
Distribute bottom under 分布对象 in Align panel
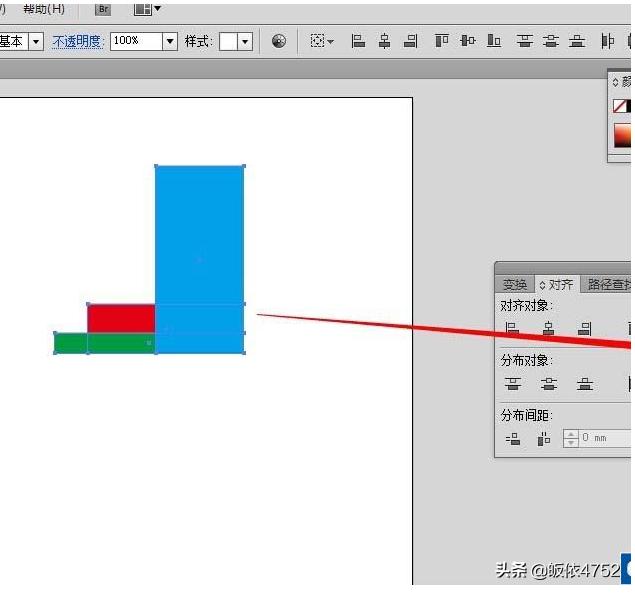tap(585, 384)
